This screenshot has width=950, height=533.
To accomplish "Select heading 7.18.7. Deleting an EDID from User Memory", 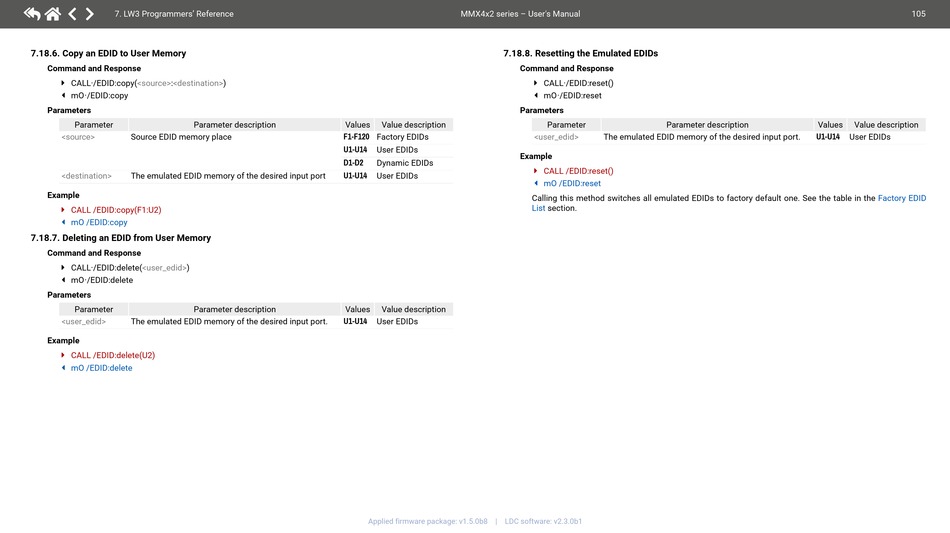I will [x=121, y=238].
